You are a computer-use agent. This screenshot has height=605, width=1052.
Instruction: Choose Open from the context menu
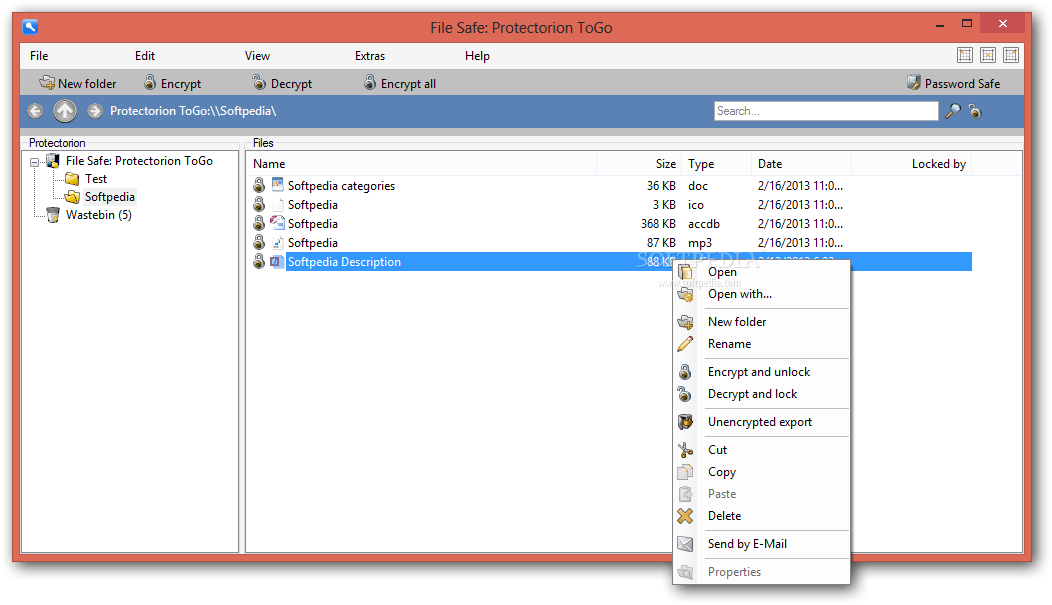pos(761,272)
